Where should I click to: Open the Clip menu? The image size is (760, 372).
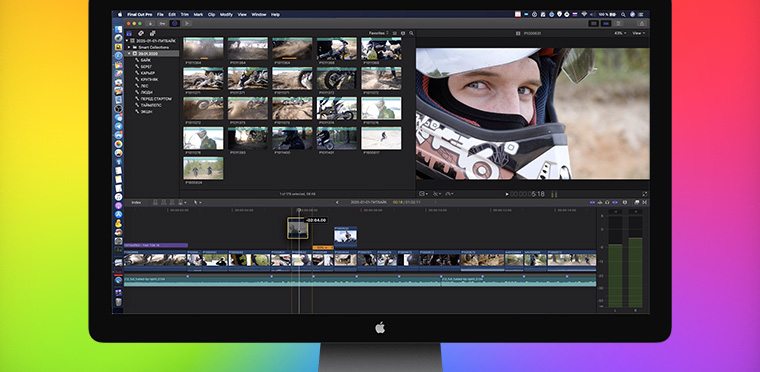(211, 15)
